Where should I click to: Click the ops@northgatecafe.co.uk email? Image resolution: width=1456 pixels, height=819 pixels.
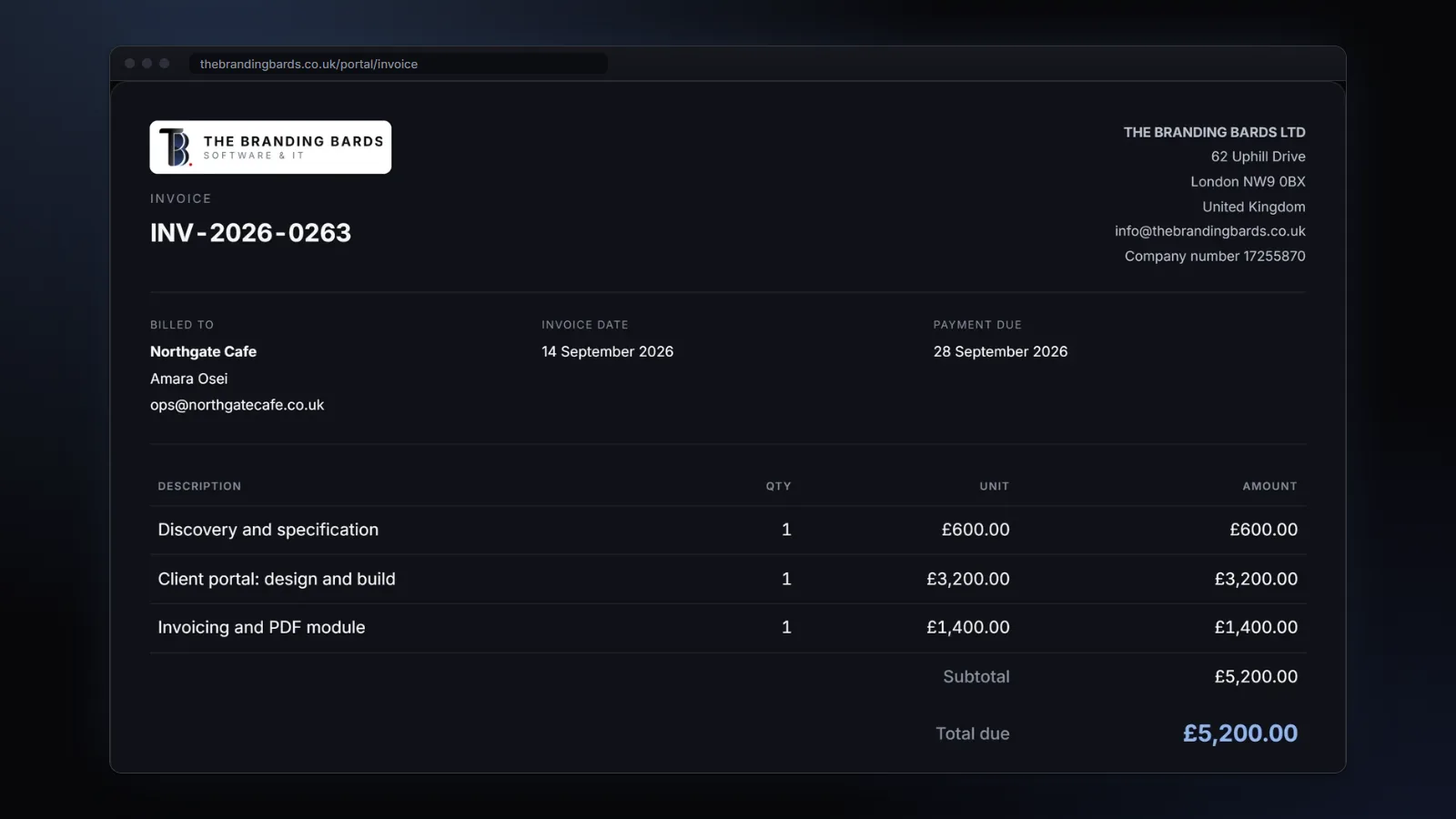(237, 405)
